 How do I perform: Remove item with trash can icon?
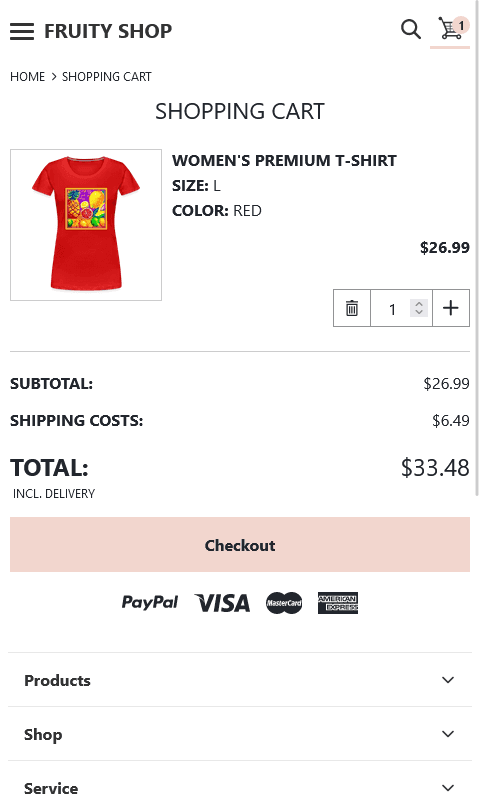pos(352,308)
